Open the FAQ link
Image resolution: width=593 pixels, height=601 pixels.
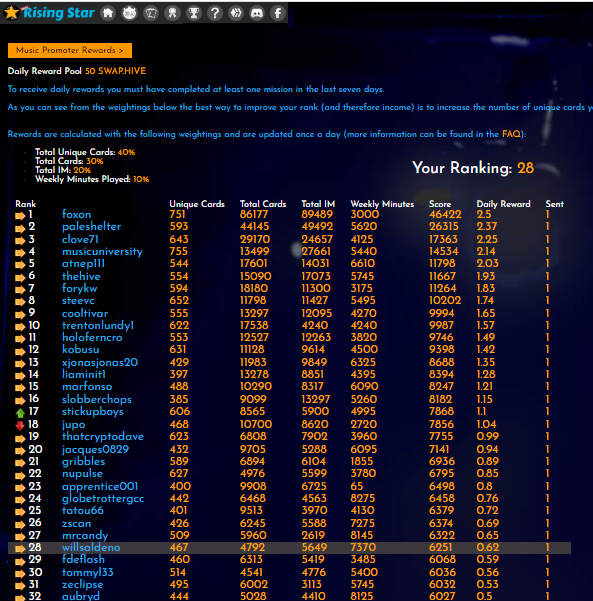tap(512, 134)
